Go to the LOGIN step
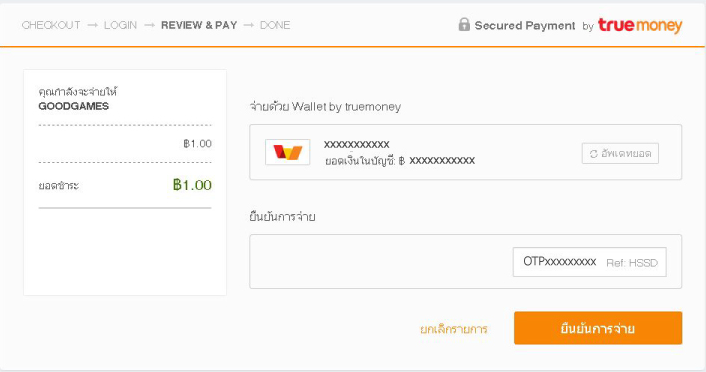Image resolution: width=706 pixels, height=372 pixels. pyautogui.click(x=120, y=25)
